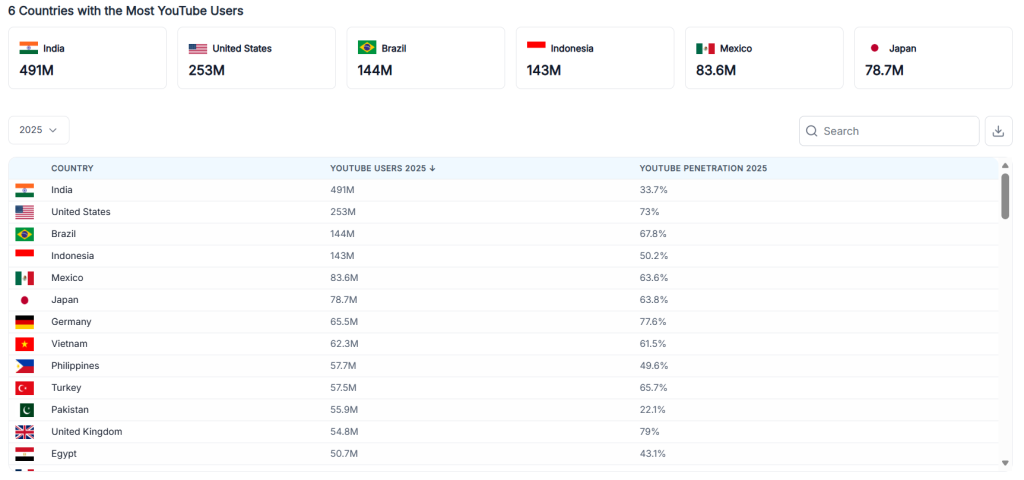Select India country name in table
1024x480 pixels.
pos(62,190)
